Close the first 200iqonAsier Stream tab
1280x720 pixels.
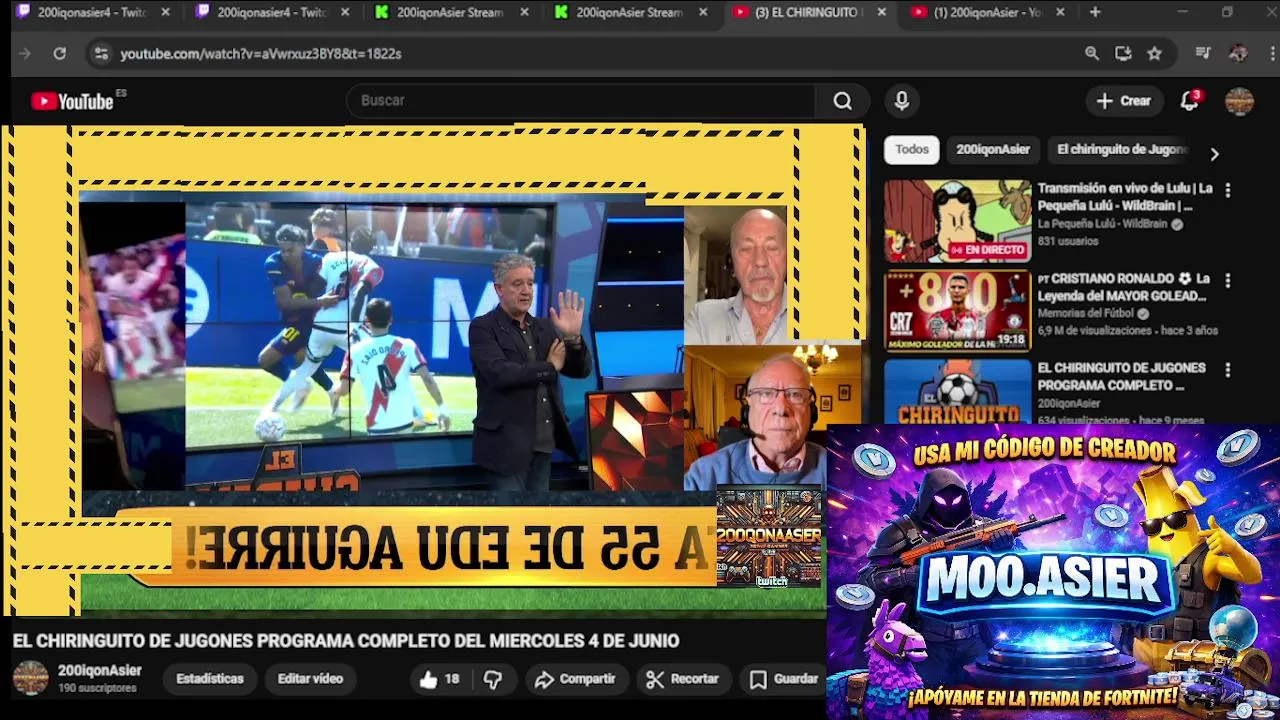(524, 12)
